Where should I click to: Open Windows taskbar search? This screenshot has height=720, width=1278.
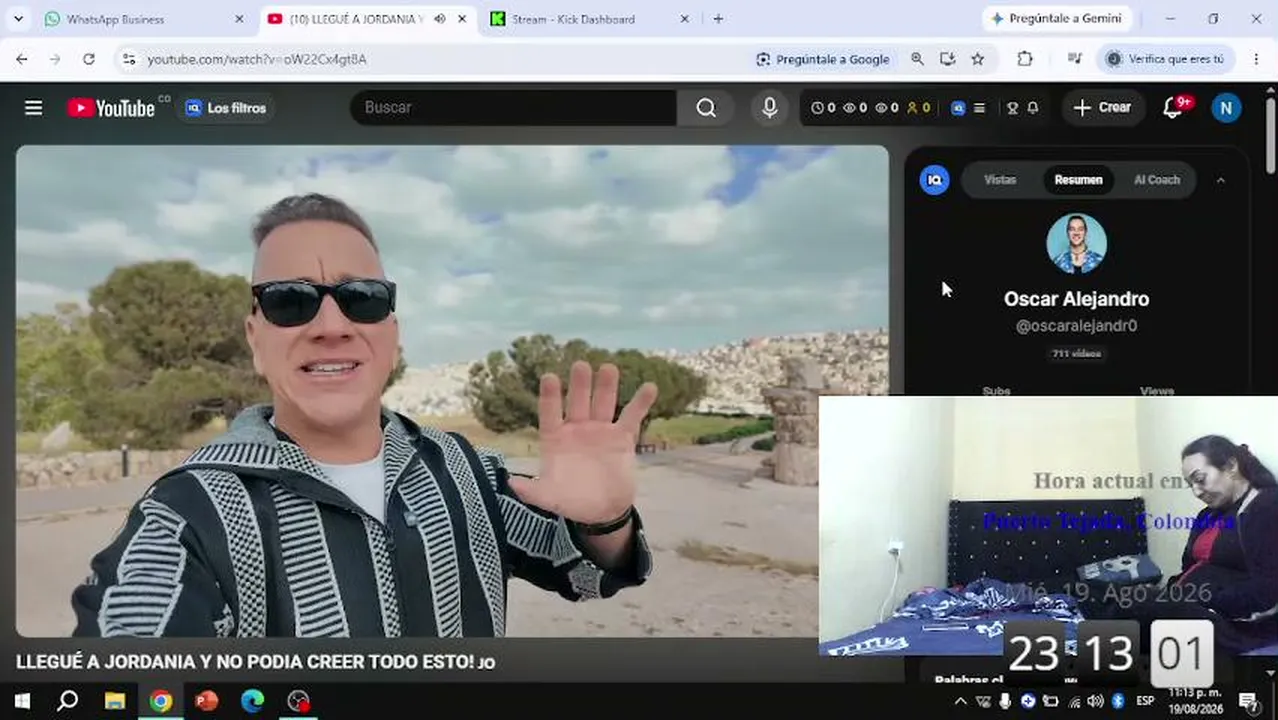point(67,701)
